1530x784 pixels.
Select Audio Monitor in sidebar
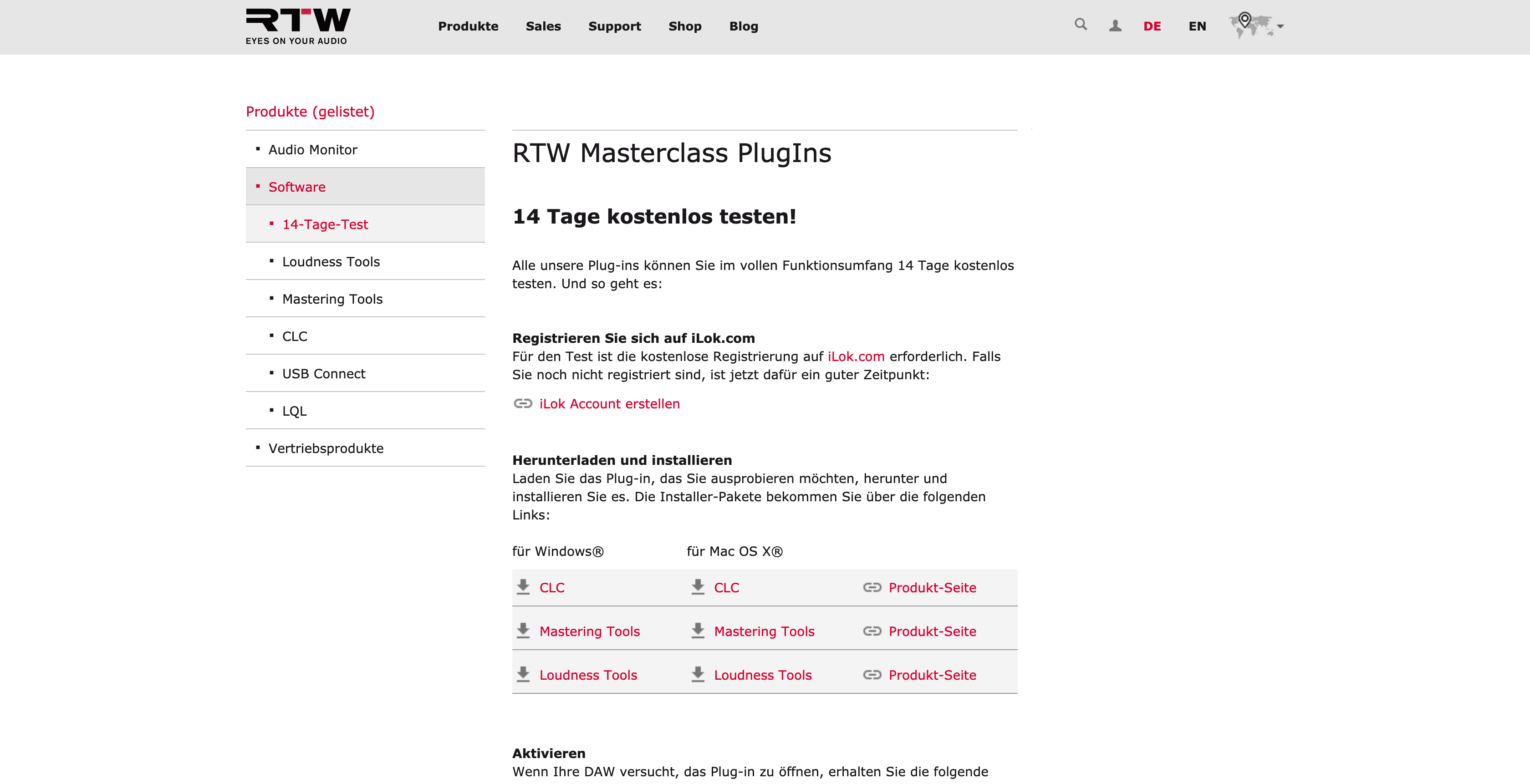(x=365, y=149)
